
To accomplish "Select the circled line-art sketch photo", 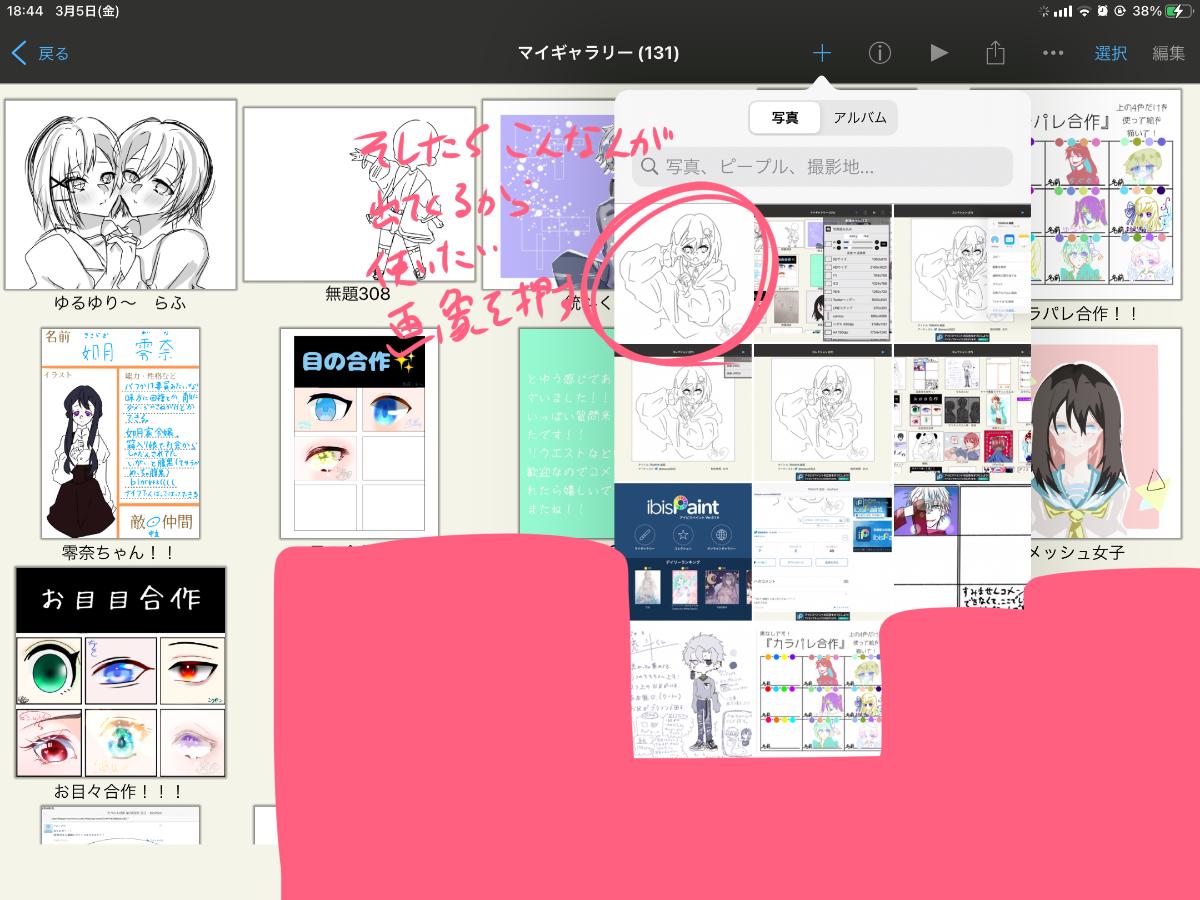I will (x=682, y=272).
